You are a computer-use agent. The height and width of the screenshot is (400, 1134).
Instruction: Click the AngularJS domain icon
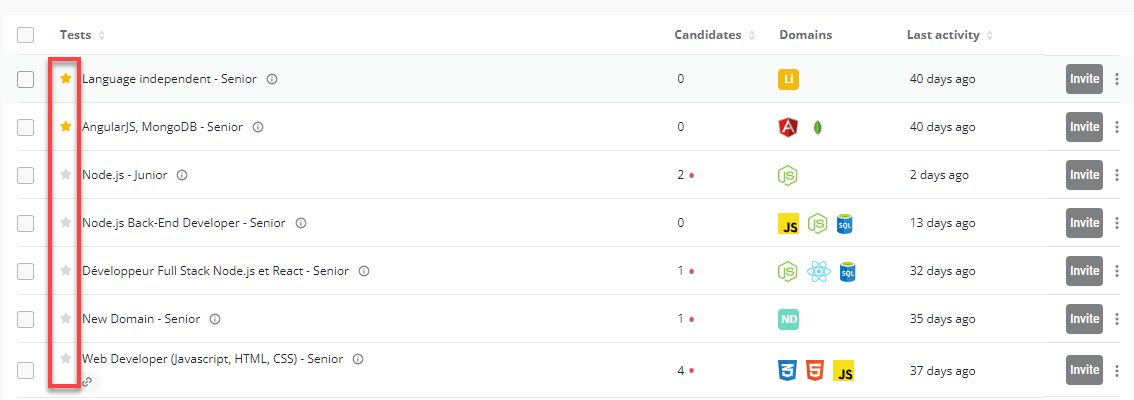(788, 127)
